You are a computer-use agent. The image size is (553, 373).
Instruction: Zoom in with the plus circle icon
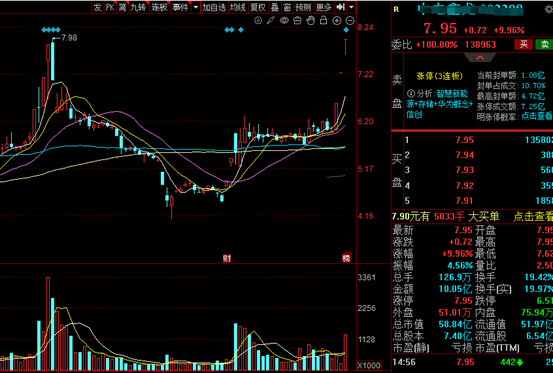pyautogui.click(x=337, y=20)
